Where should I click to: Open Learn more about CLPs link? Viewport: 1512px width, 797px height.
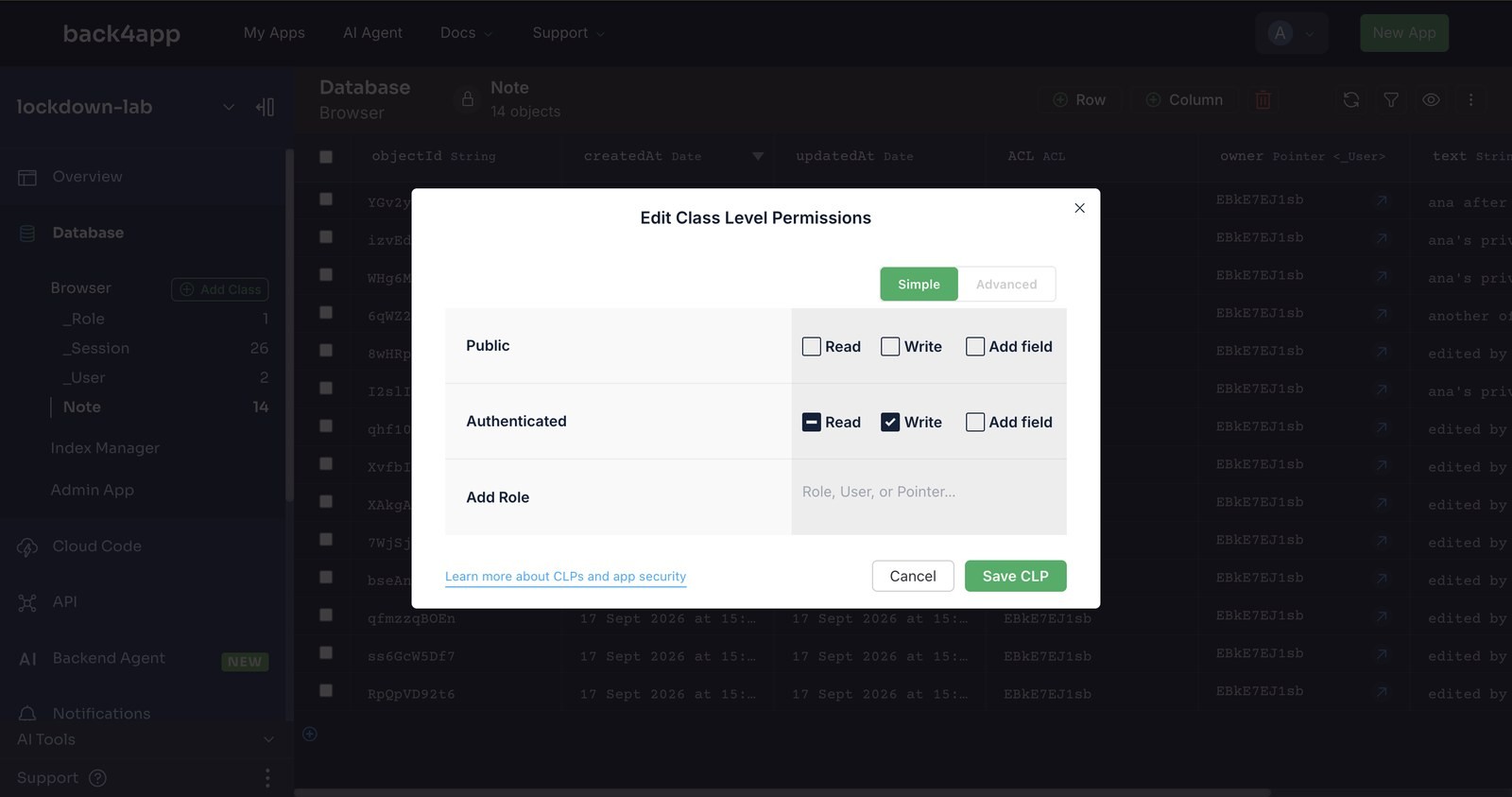(x=565, y=577)
